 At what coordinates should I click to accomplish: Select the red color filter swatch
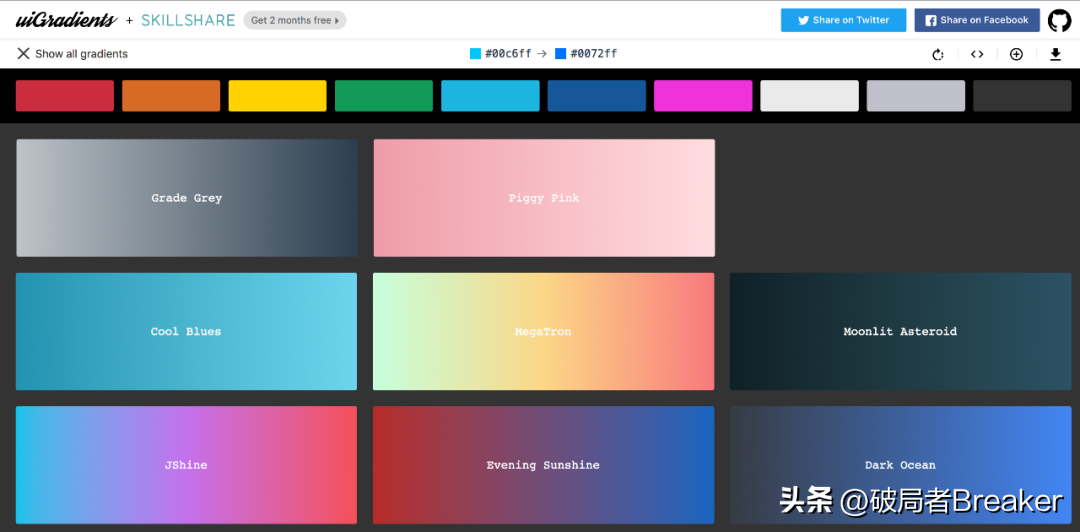point(65,96)
